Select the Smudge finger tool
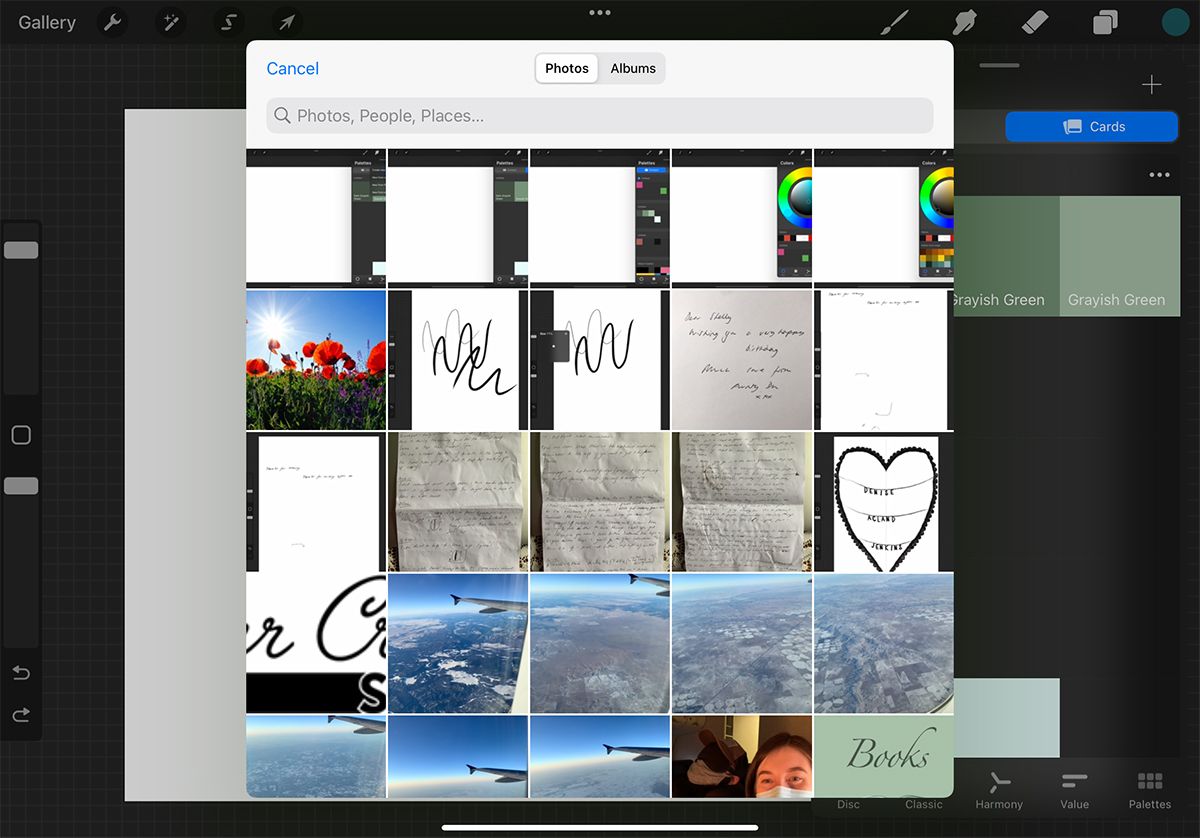1200x838 pixels. (x=964, y=22)
